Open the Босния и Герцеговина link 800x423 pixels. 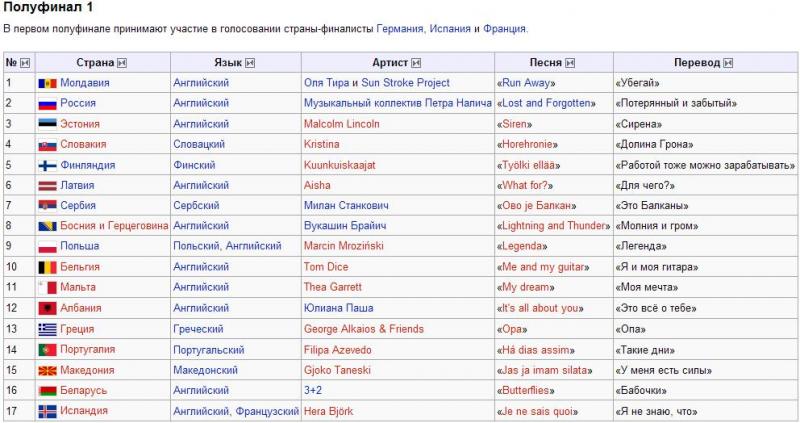(114, 226)
